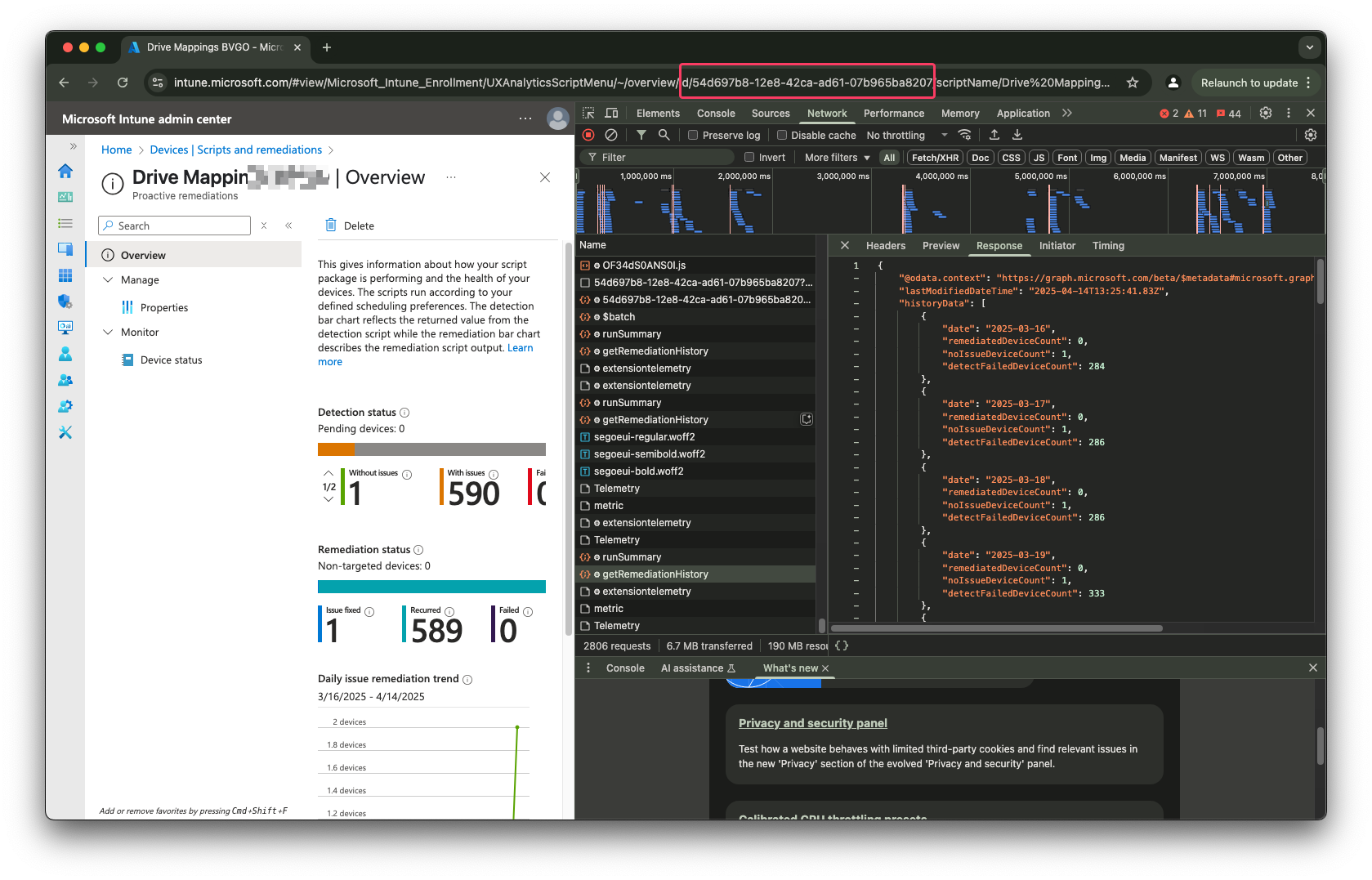The image size is (1372, 880).
Task: Enable Disable cache checkbox
Action: point(782,135)
